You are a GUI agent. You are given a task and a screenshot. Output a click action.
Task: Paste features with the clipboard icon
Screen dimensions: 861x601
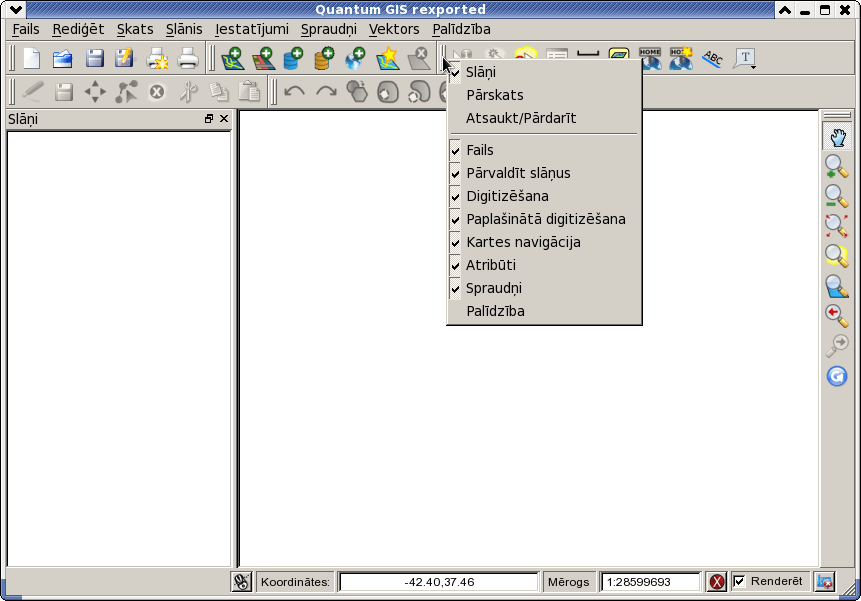click(249, 92)
